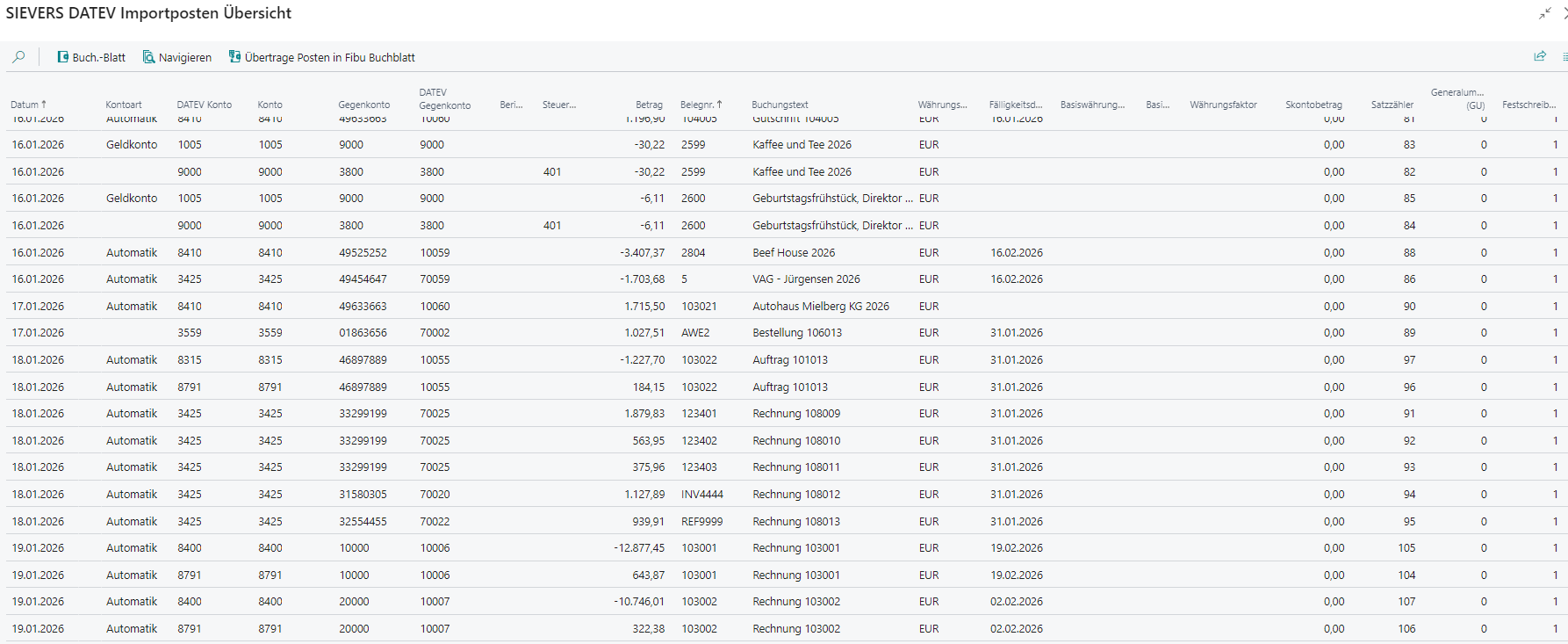
Task: Click Belegnr. REF9999 cell
Action: pos(701,522)
